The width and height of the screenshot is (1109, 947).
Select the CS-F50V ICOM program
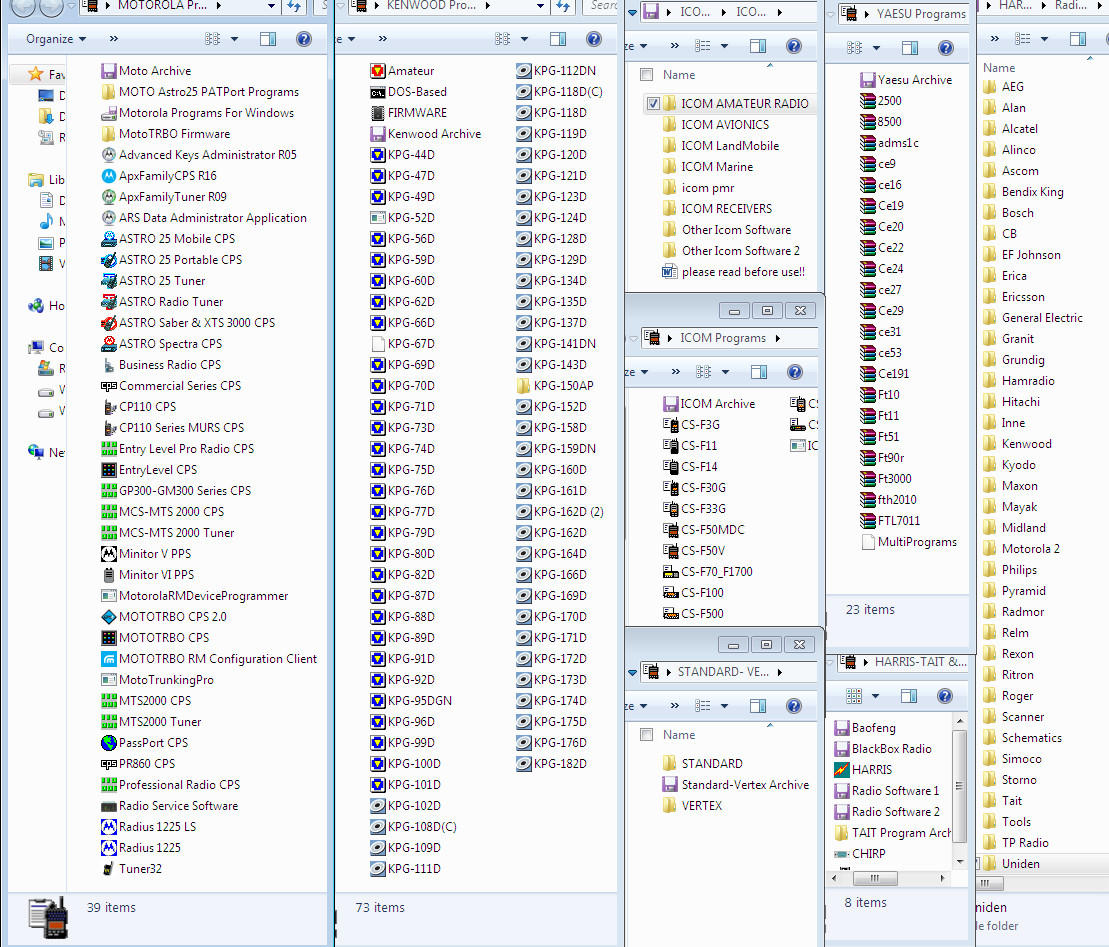coord(702,551)
